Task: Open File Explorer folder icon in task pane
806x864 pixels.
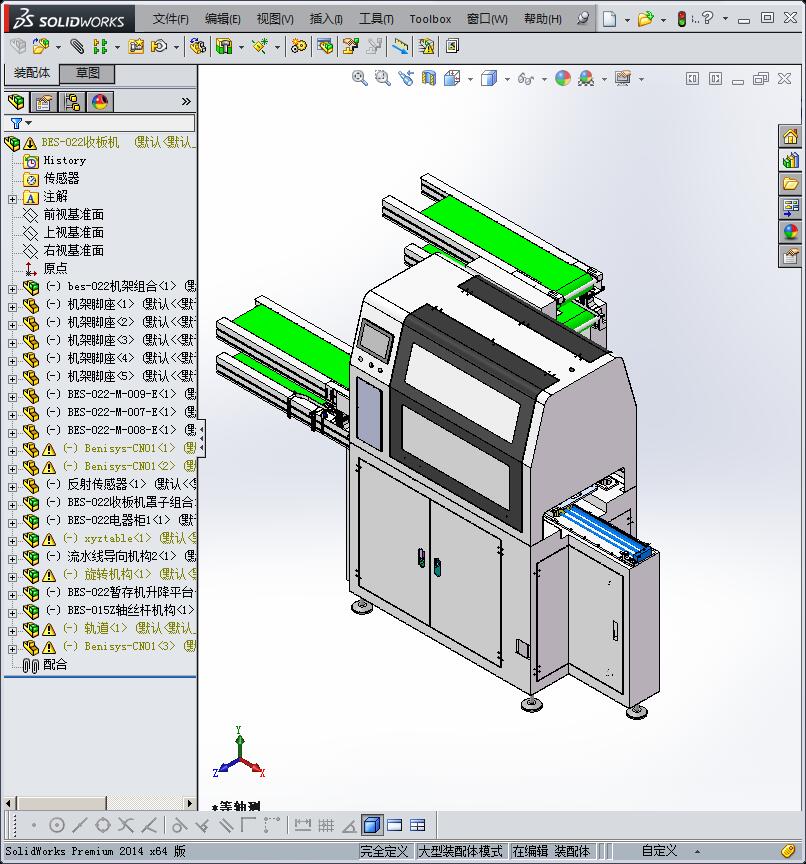Action: 791,183
